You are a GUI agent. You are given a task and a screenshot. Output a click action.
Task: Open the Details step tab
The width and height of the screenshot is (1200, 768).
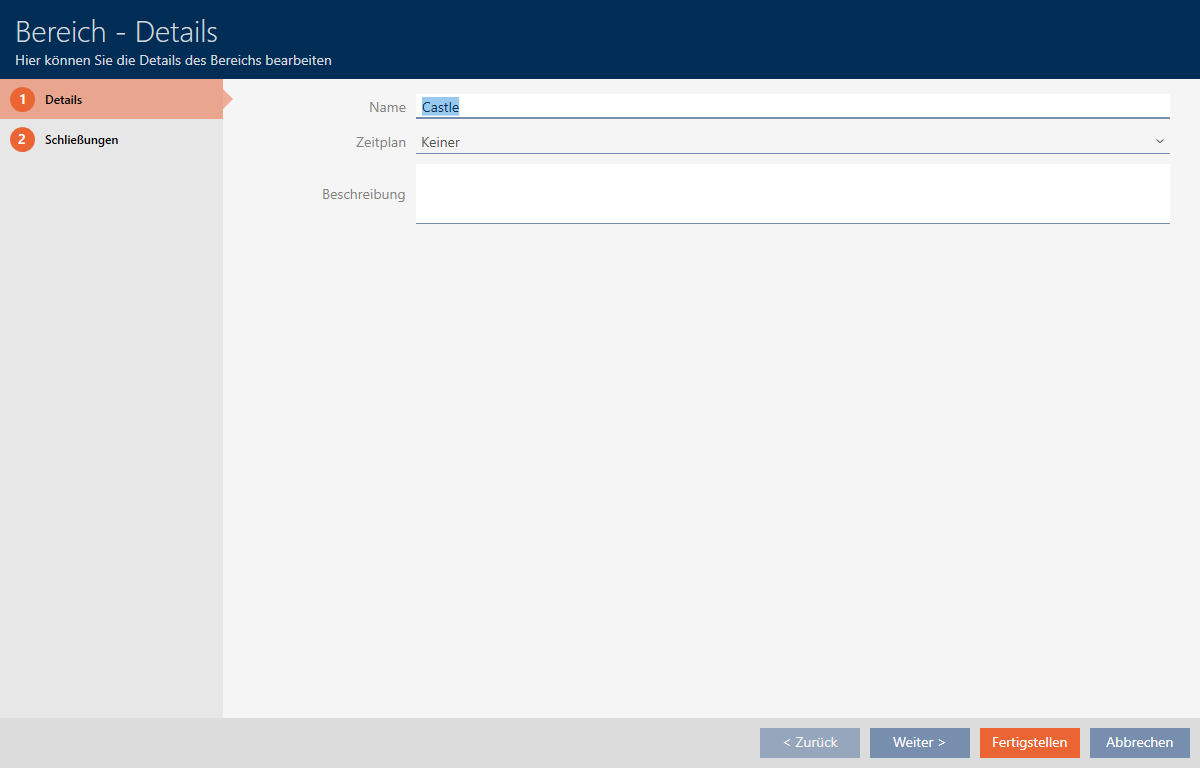click(110, 100)
